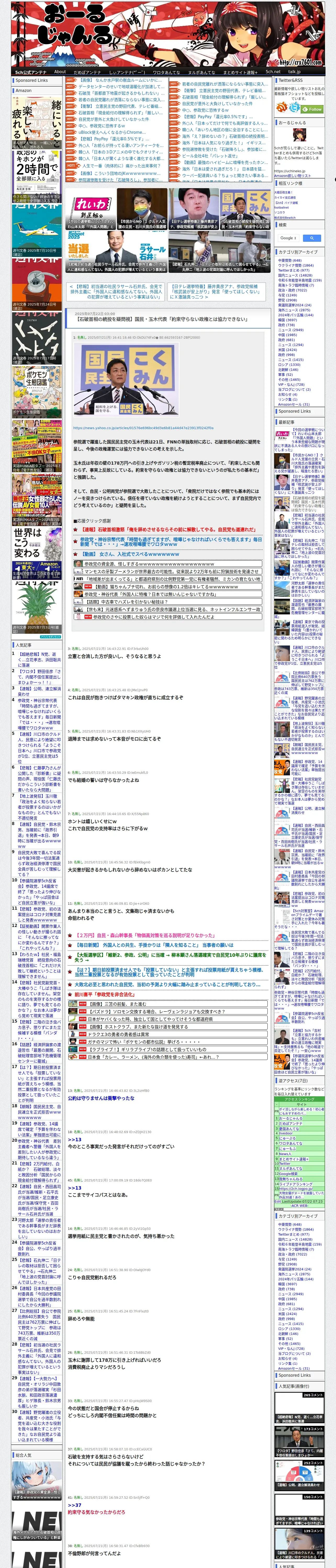
Task: Visit the footballnet mutual link
Action: [x=282, y=207]
